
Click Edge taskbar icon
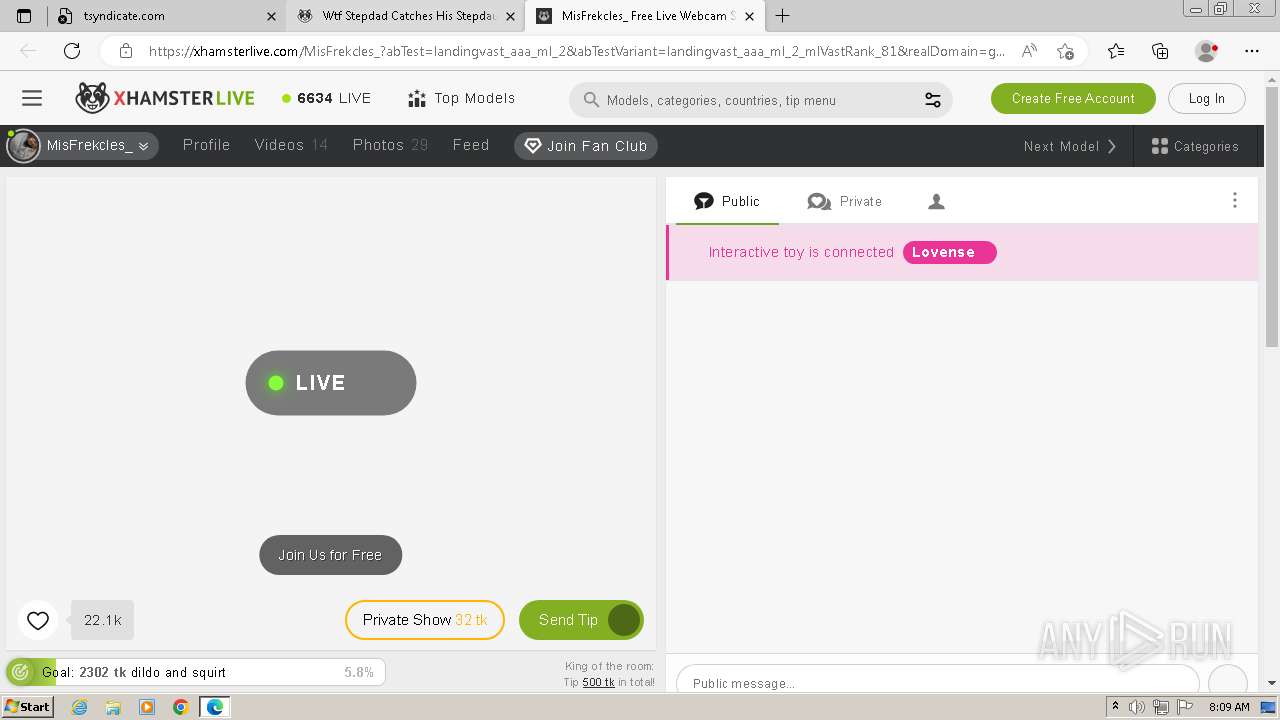point(215,707)
